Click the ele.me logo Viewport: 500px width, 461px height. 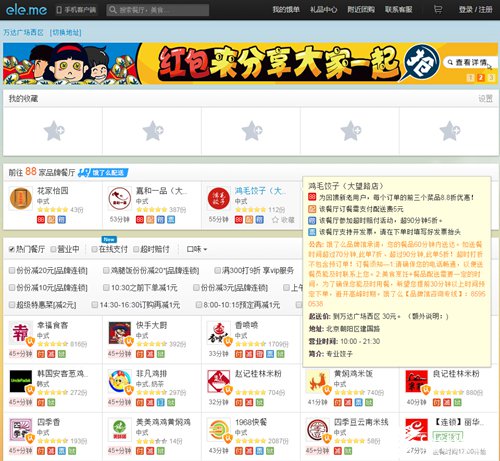point(26,10)
